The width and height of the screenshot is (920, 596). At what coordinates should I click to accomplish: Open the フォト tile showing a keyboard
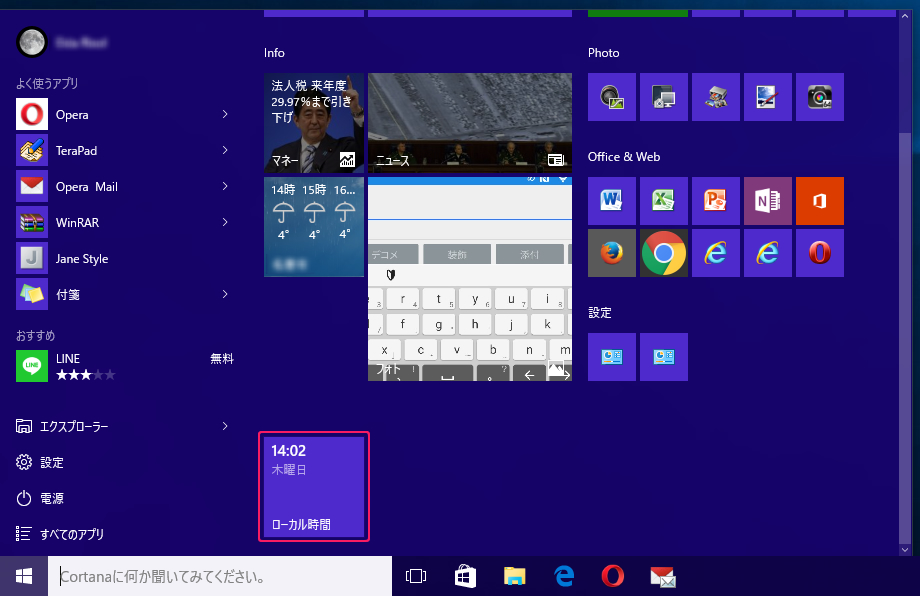point(470,279)
